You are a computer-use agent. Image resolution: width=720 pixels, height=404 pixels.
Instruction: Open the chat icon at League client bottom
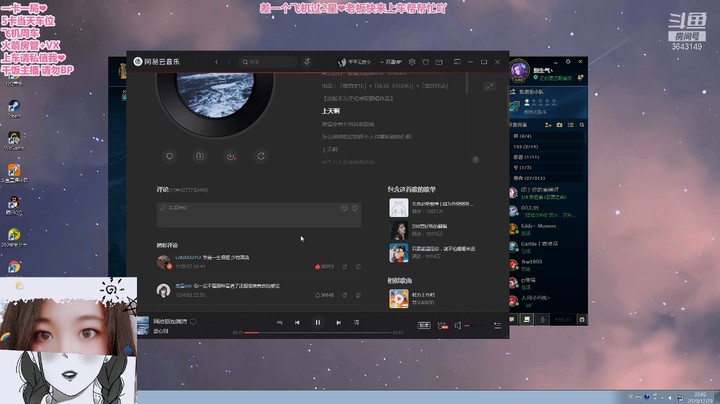click(512, 319)
